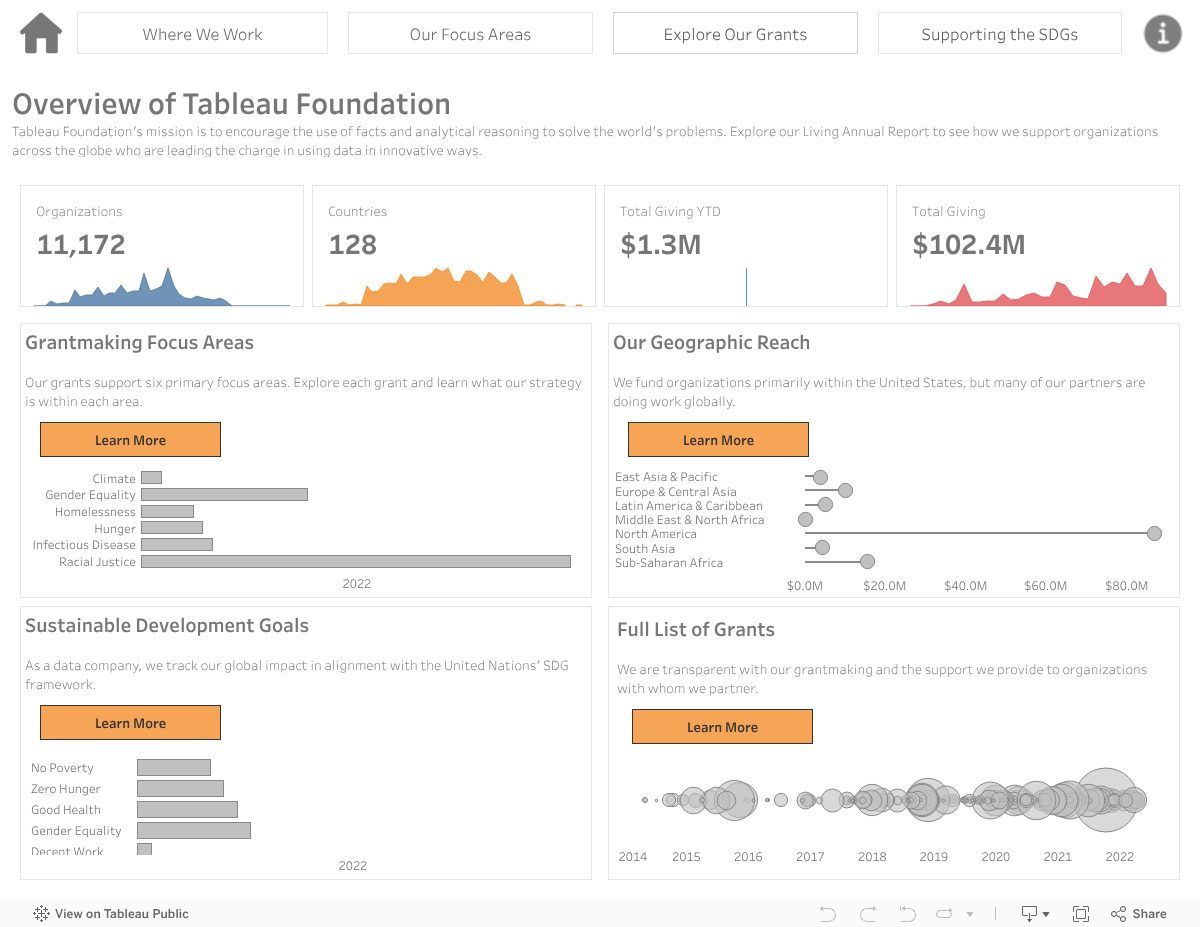Click the $1.3M Total Giving YTD value
1200x927 pixels.
coord(660,244)
